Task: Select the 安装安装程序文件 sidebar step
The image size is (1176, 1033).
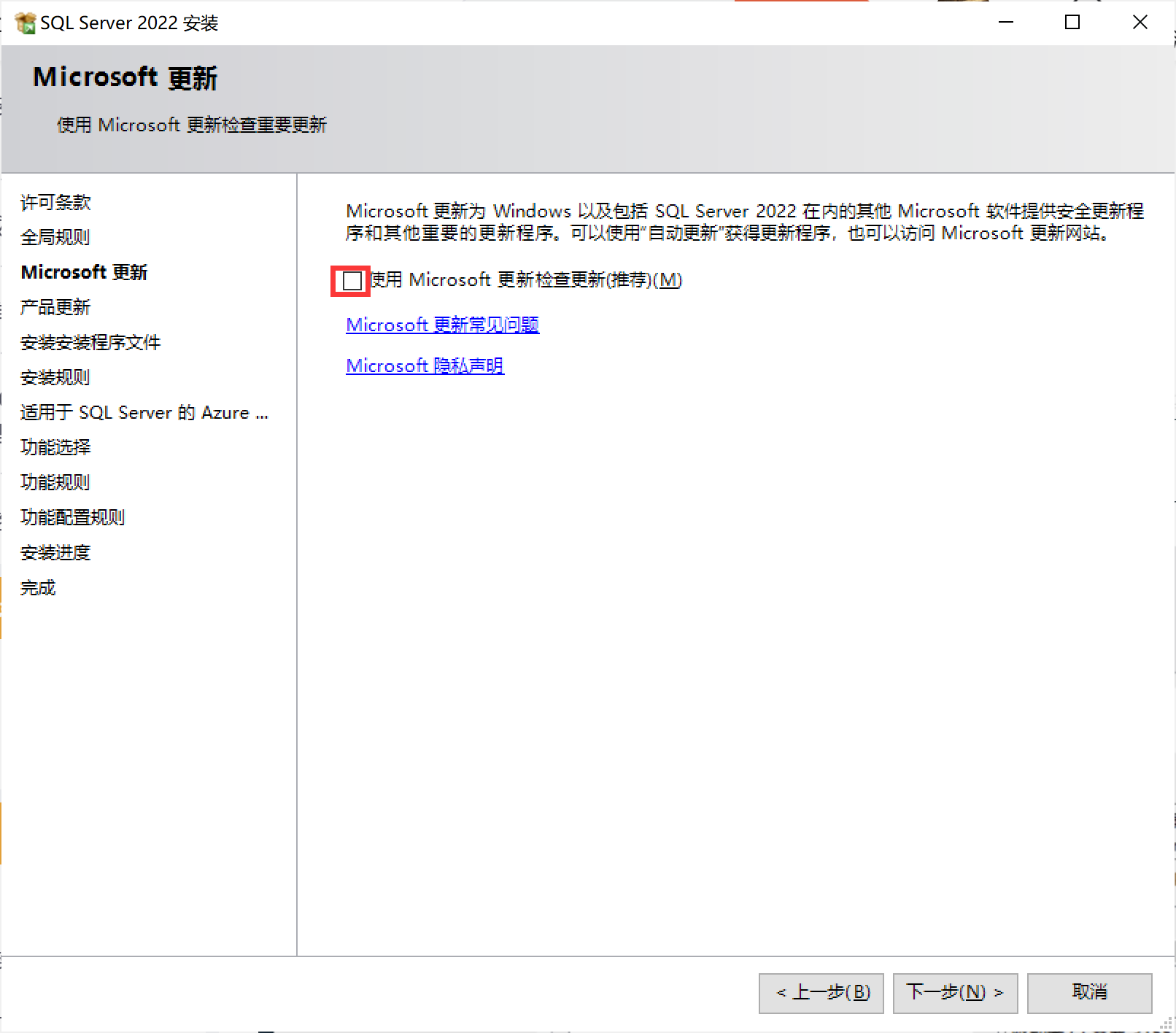Action: [90, 342]
